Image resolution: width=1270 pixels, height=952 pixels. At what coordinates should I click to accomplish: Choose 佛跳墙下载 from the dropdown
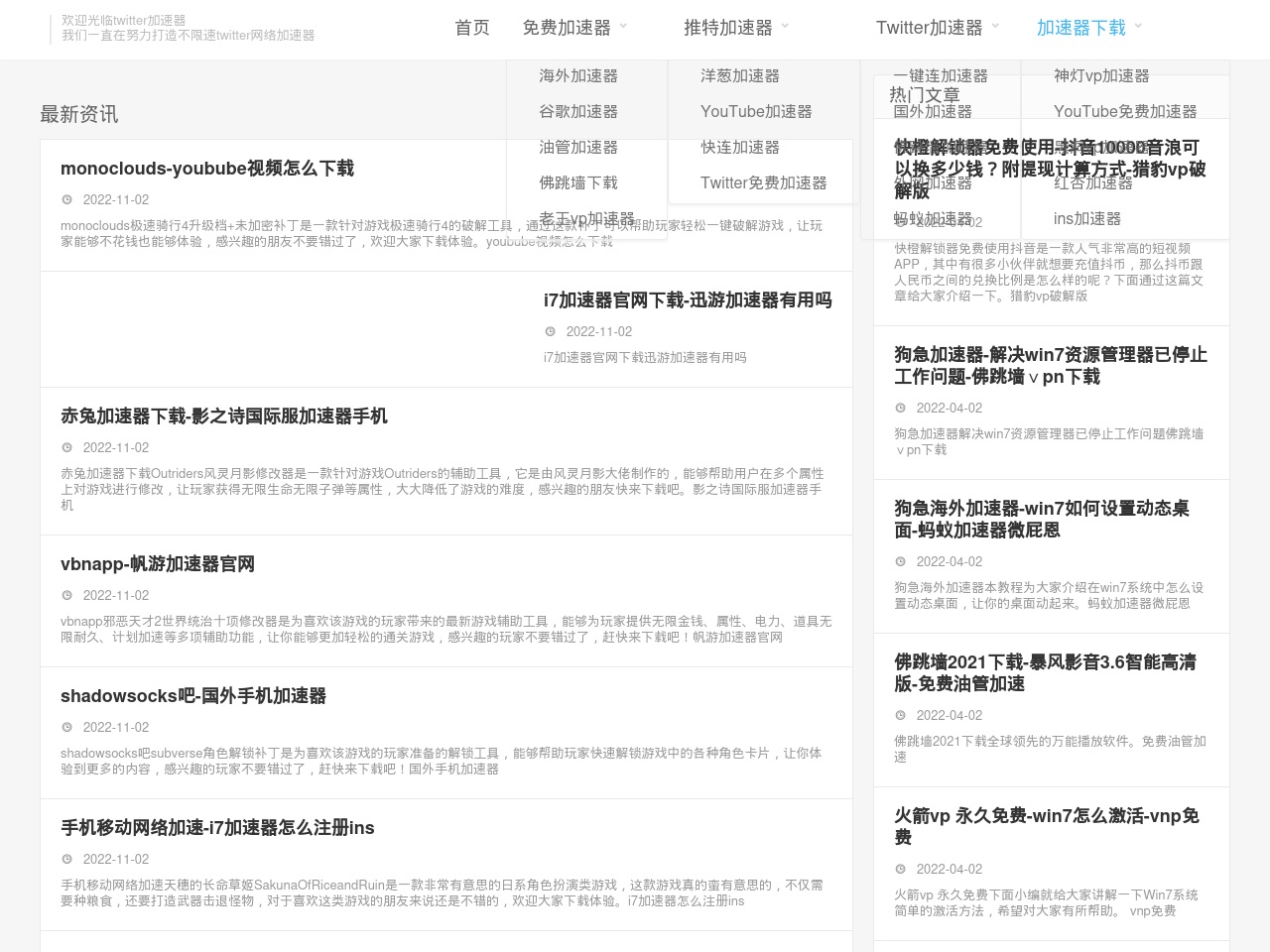[578, 182]
